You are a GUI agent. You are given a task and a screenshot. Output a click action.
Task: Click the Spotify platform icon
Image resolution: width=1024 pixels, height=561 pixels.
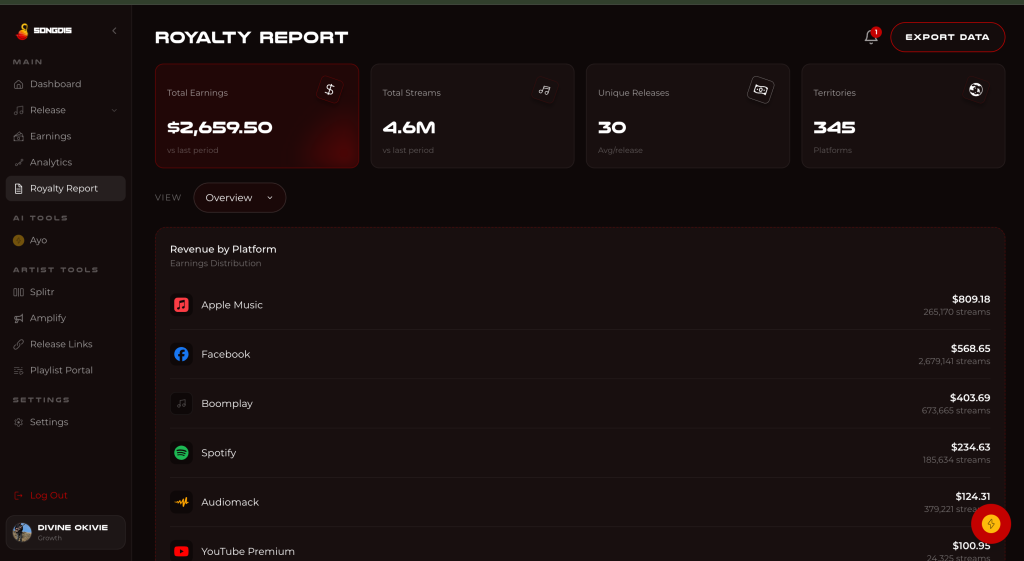tap(182, 453)
